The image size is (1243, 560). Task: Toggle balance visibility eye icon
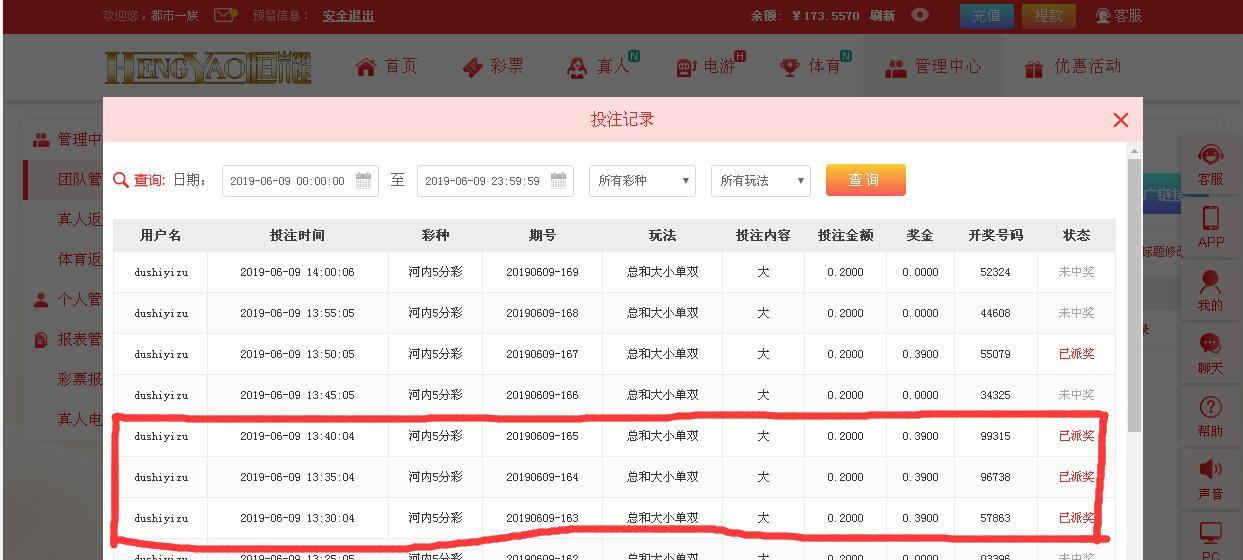click(x=919, y=15)
